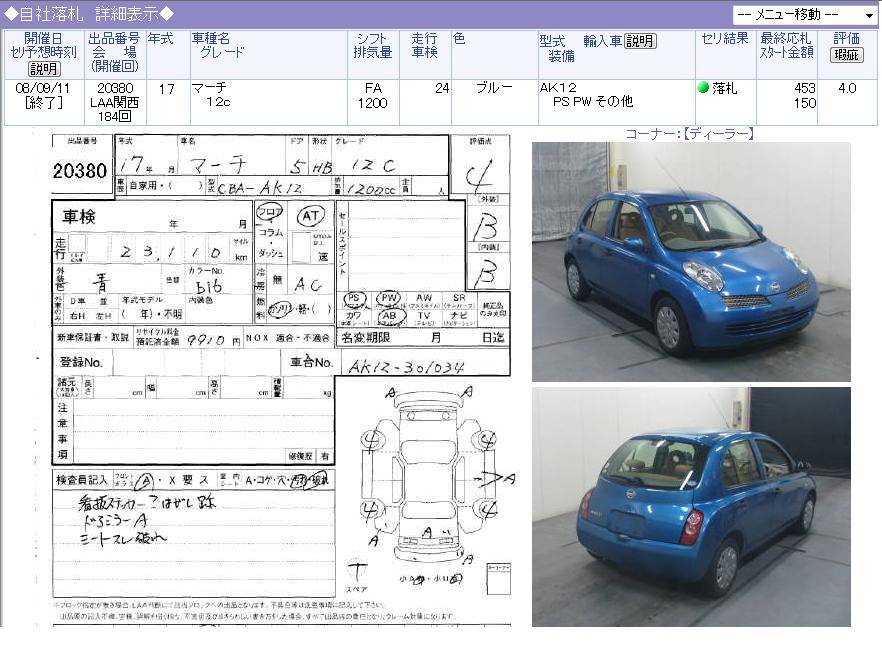Click the 12c grade text

pyautogui.click(x=218, y=102)
